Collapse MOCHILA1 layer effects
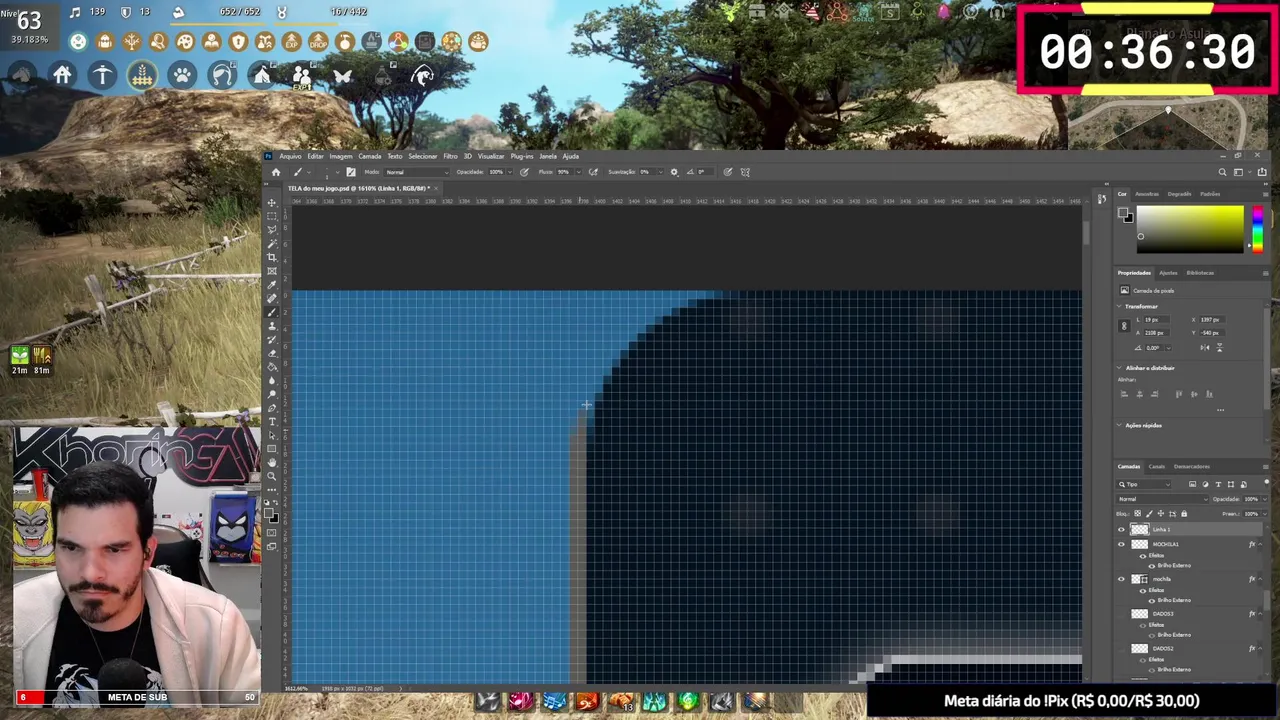The height and width of the screenshot is (720, 1280). tap(1260, 544)
